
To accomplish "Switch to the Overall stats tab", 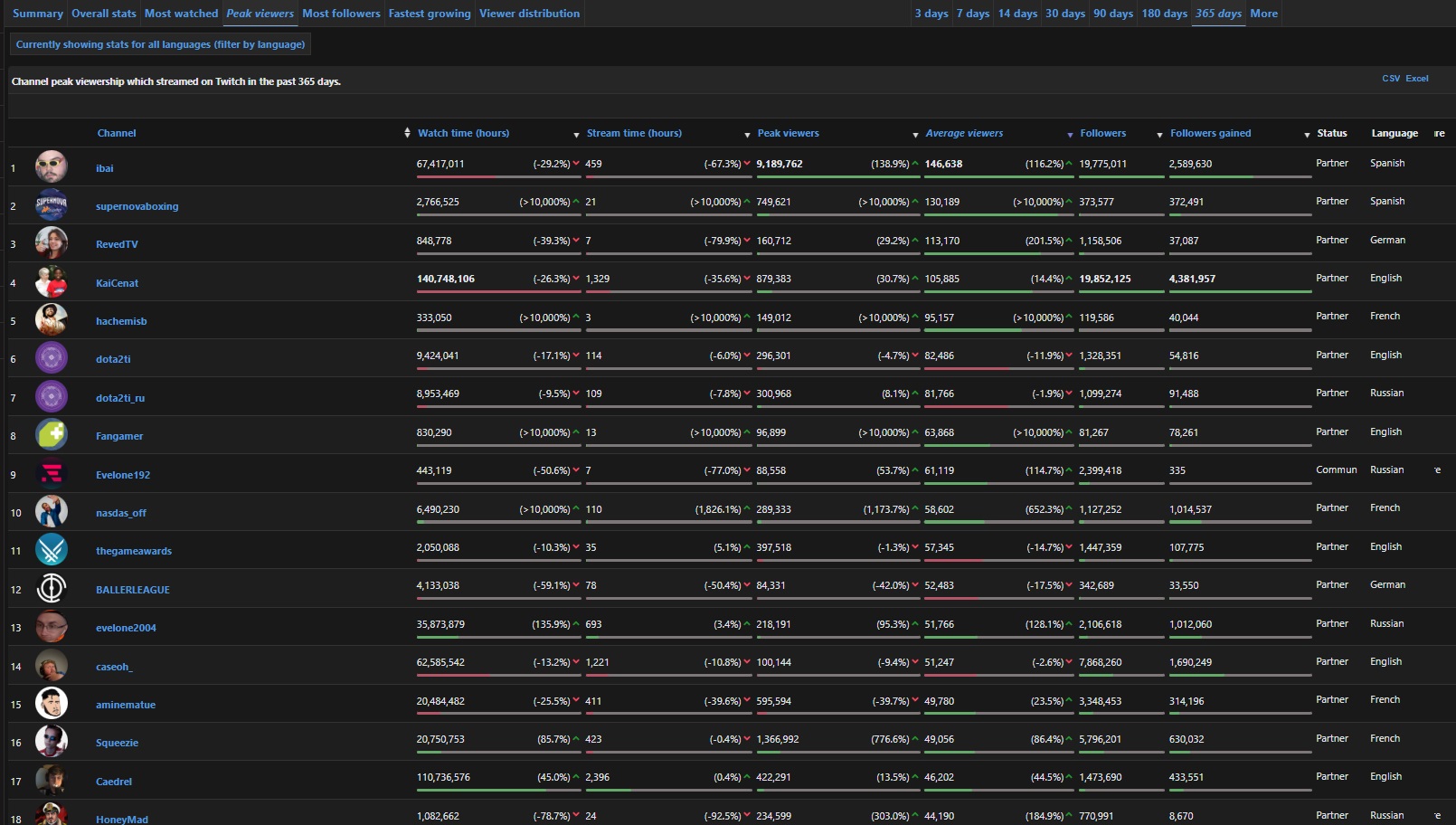I will click(x=104, y=14).
